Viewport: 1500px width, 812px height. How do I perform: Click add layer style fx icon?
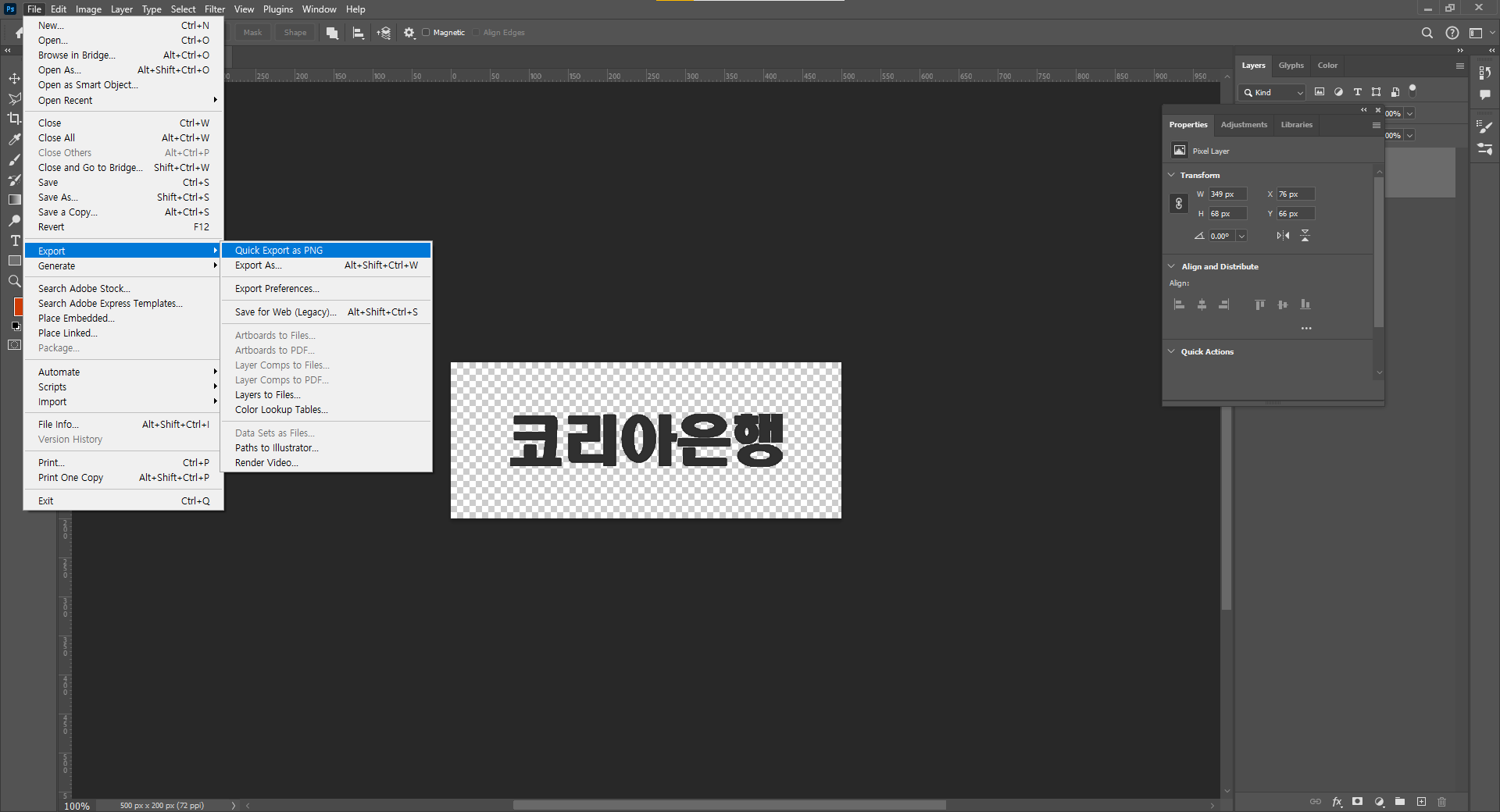pos(1337,802)
